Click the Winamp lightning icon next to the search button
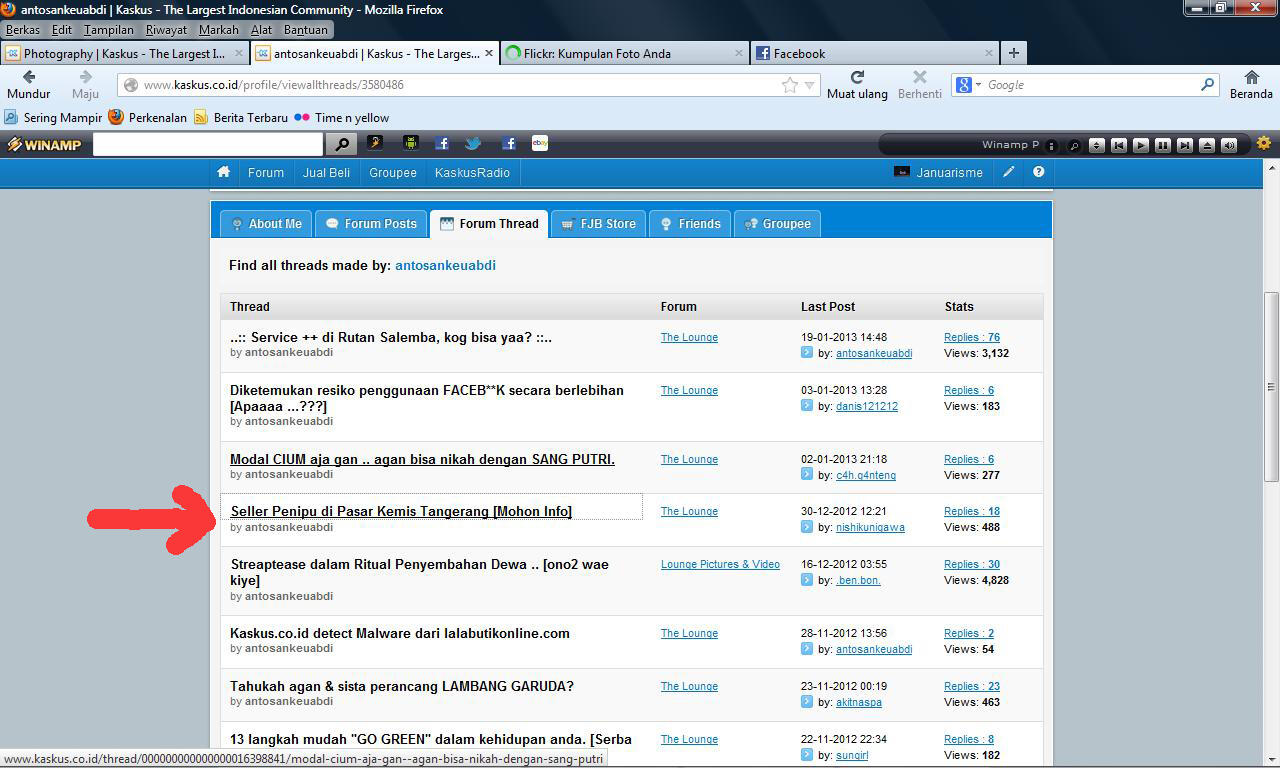This screenshot has height=768, width=1280. [375, 144]
